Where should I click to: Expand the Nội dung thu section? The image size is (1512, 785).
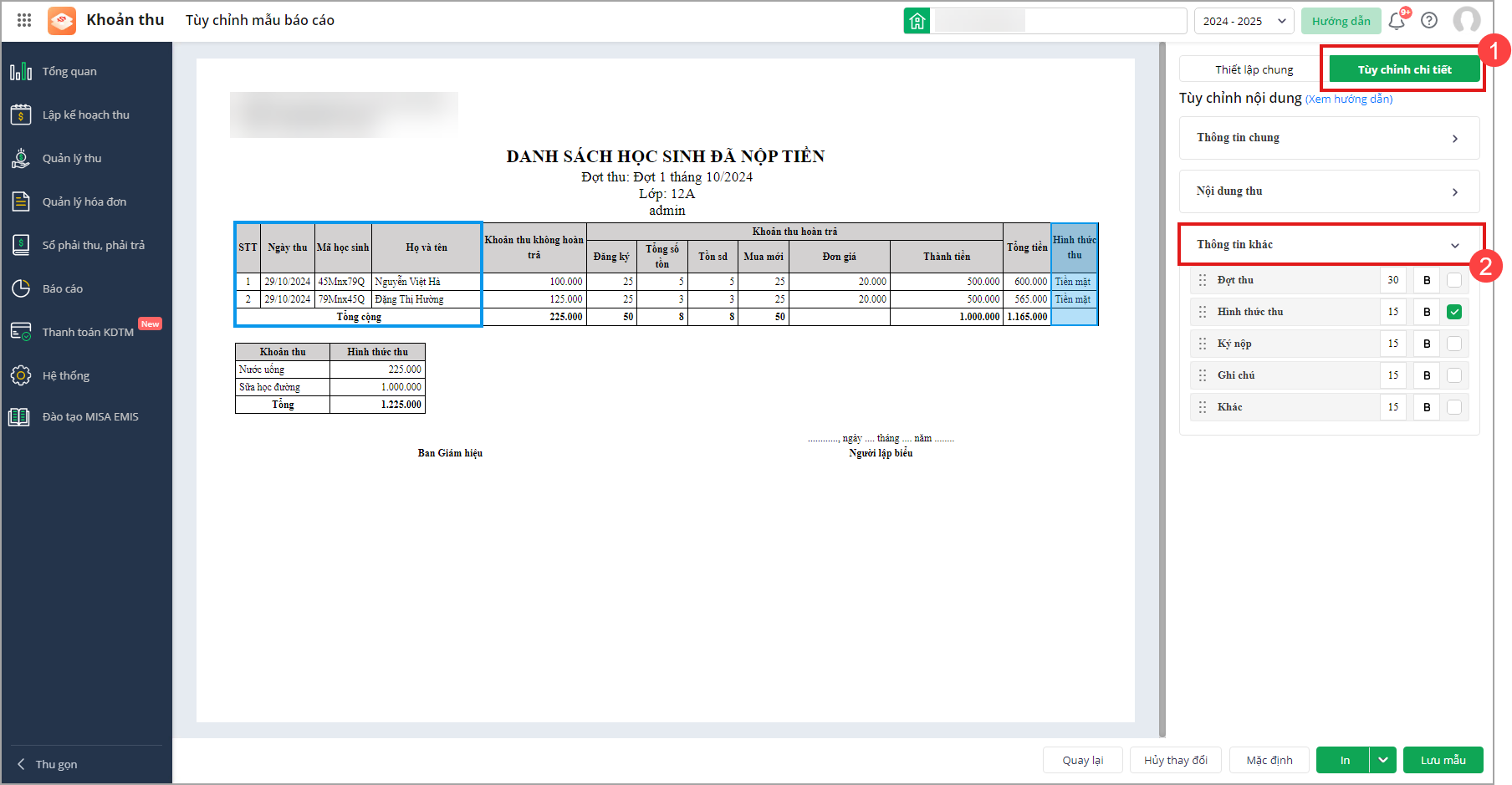1329,191
